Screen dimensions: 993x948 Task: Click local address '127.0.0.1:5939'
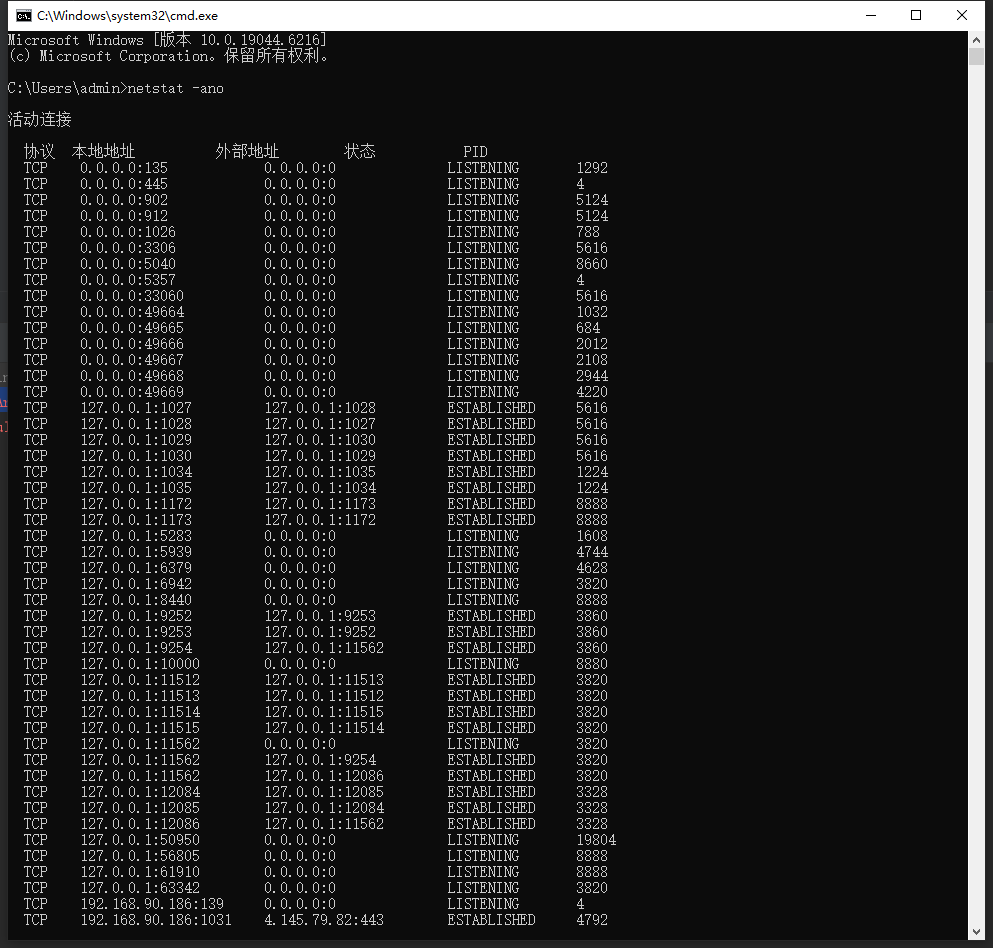[x=136, y=552]
